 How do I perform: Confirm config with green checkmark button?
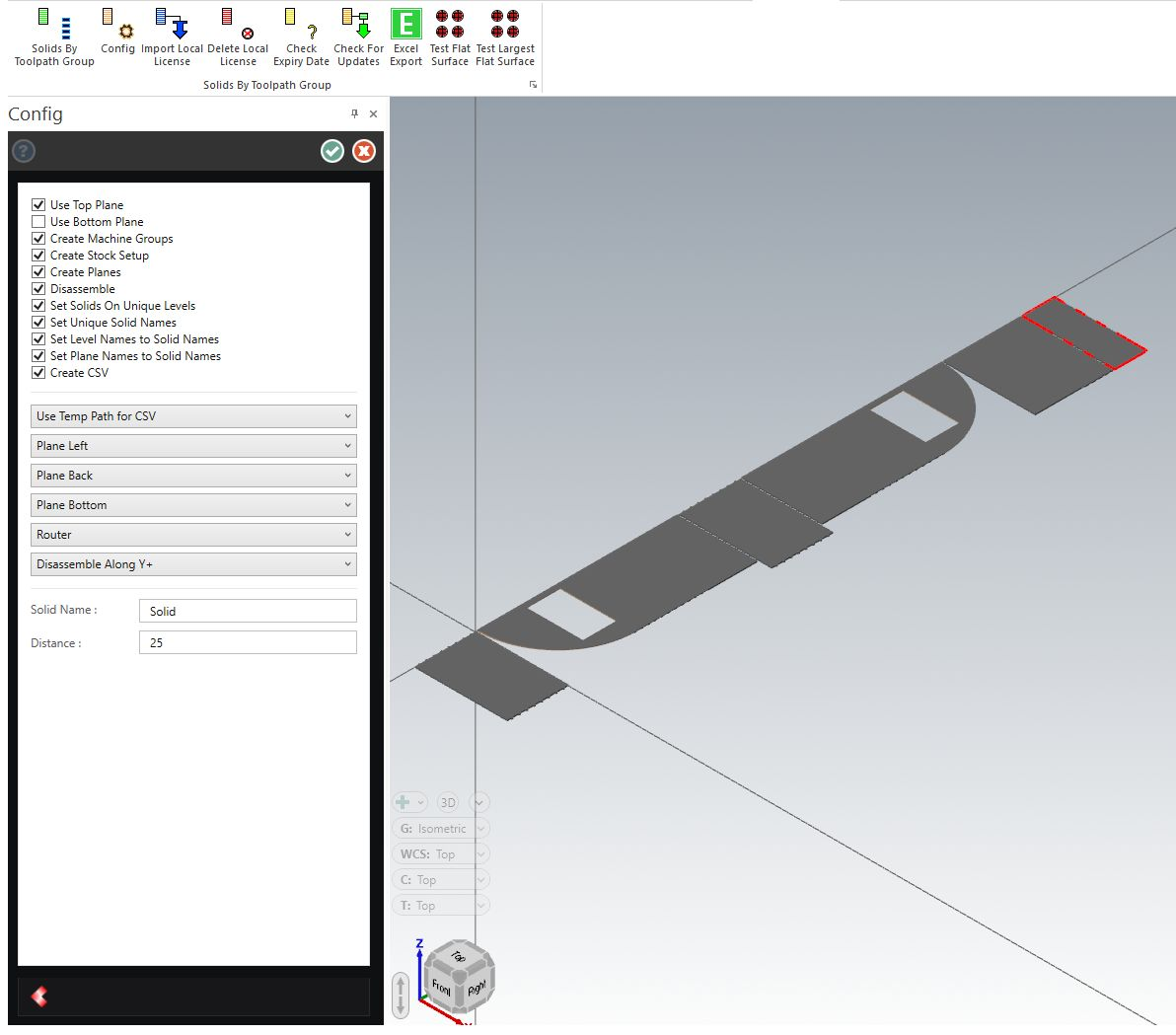(332, 151)
